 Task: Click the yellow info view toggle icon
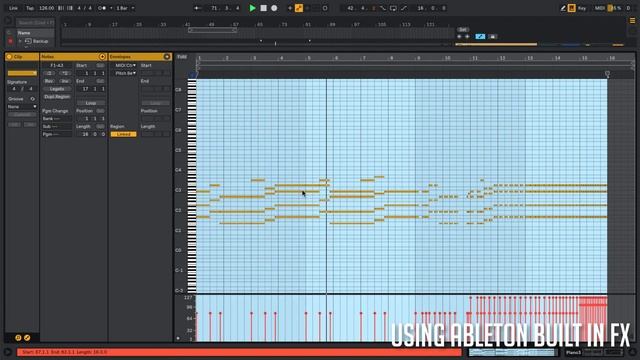tap(18, 338)
